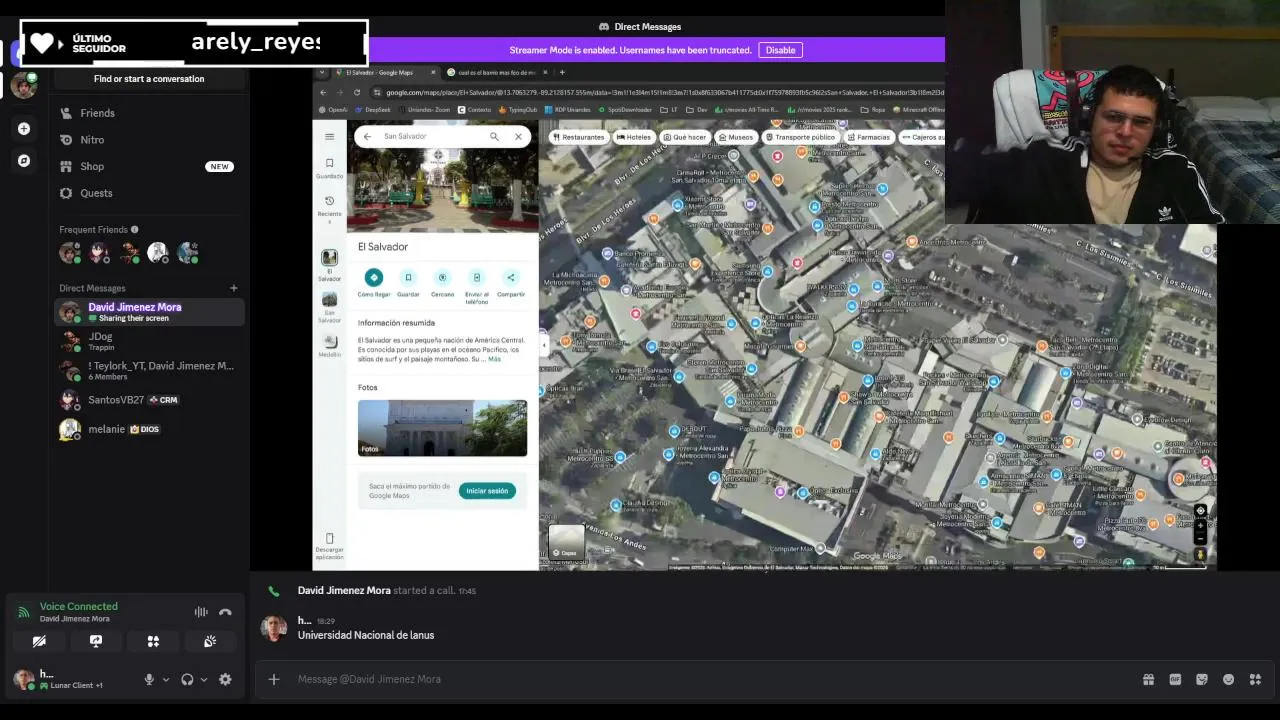Disconnect from the voice call
Viewport: 1280px width, 720px height.
[x=225, y=612]
